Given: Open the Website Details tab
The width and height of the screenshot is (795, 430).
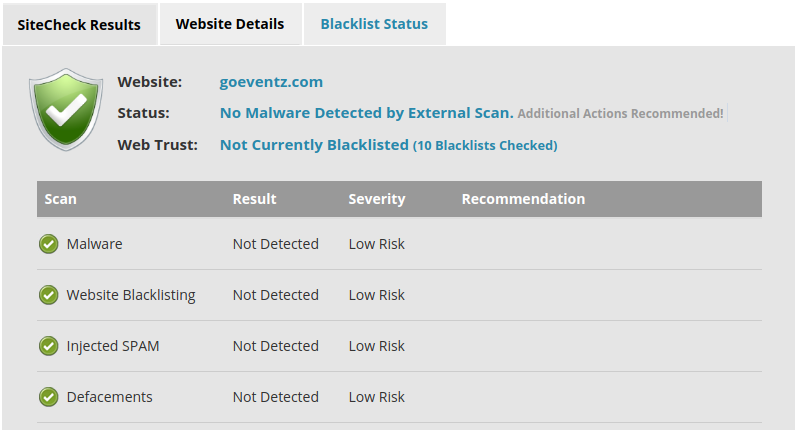Looking at the screenshot, I should [x=230, y=24].
